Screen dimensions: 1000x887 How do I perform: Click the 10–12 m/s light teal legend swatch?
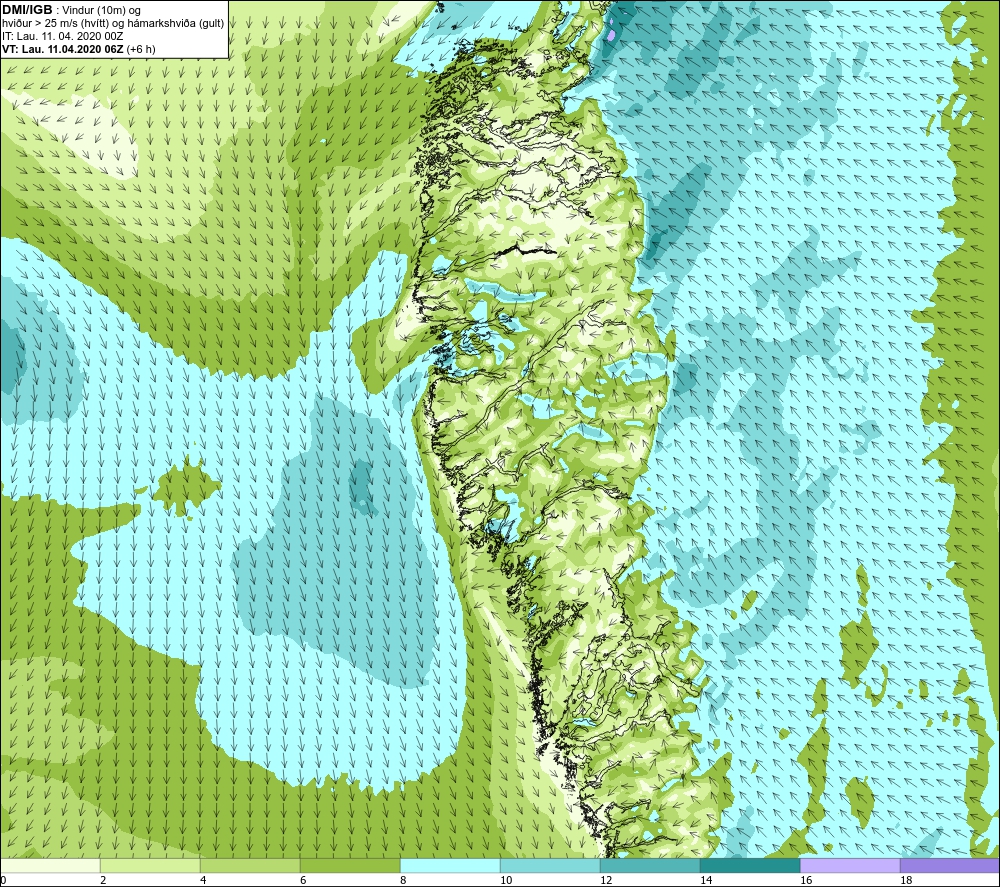(x=550, y=865)
